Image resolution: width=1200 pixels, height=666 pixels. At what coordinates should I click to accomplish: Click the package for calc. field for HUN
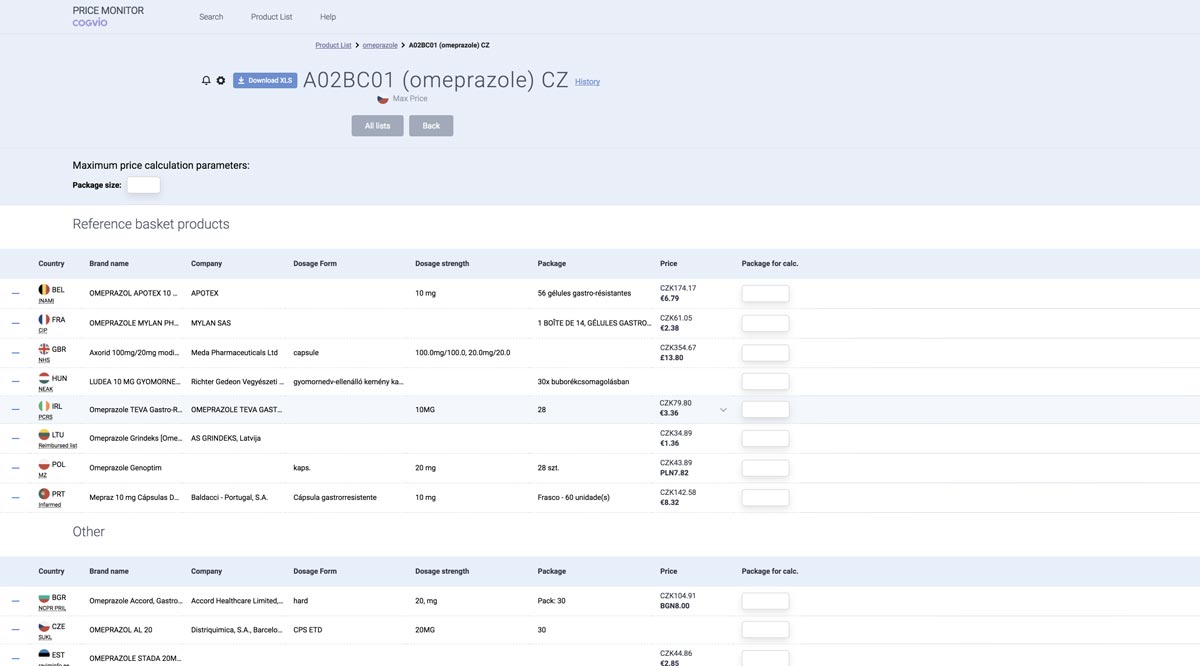point(765,382)
